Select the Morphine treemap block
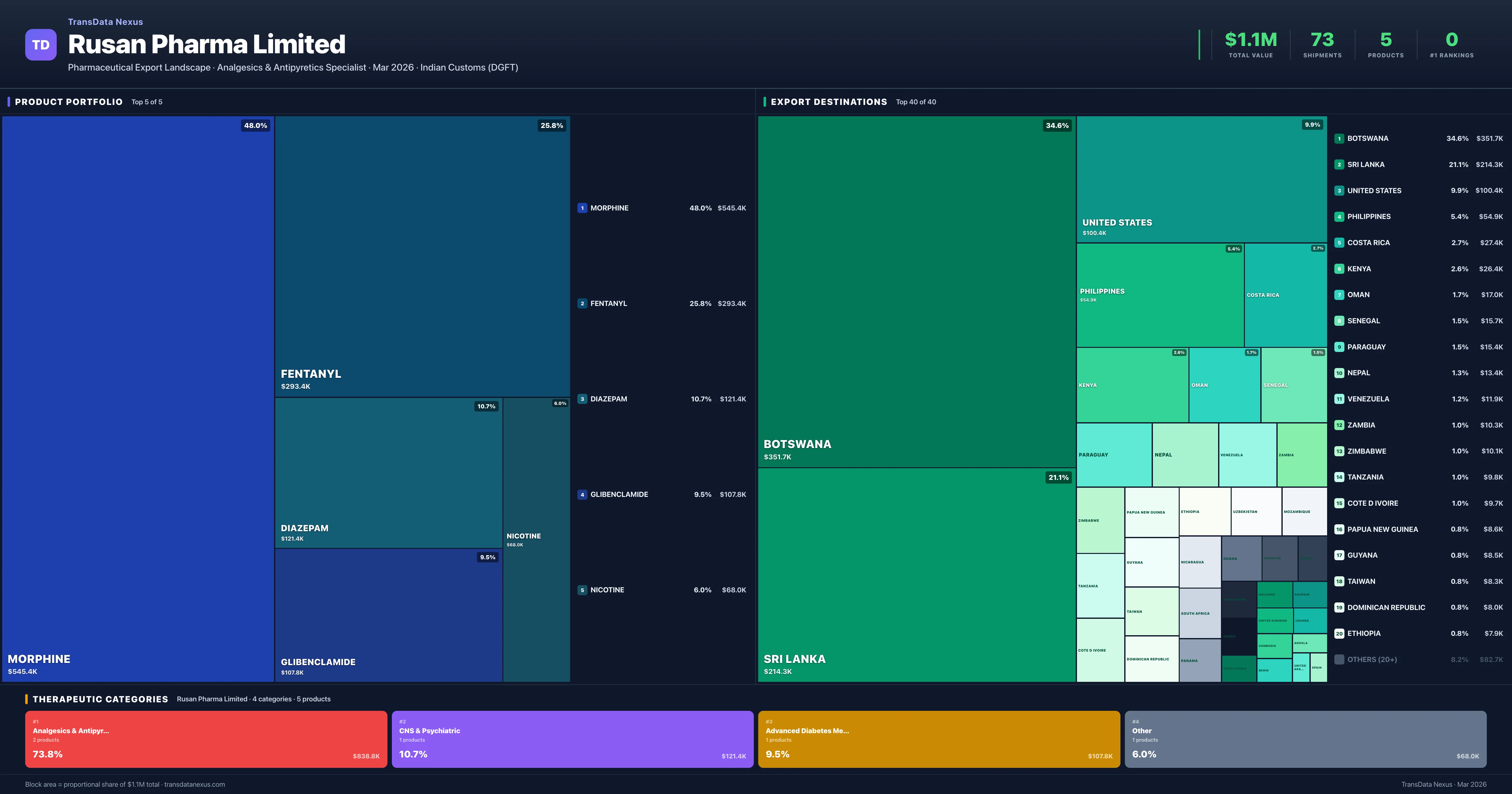Viewport: 1512px width, 794px height. (138, 399)
